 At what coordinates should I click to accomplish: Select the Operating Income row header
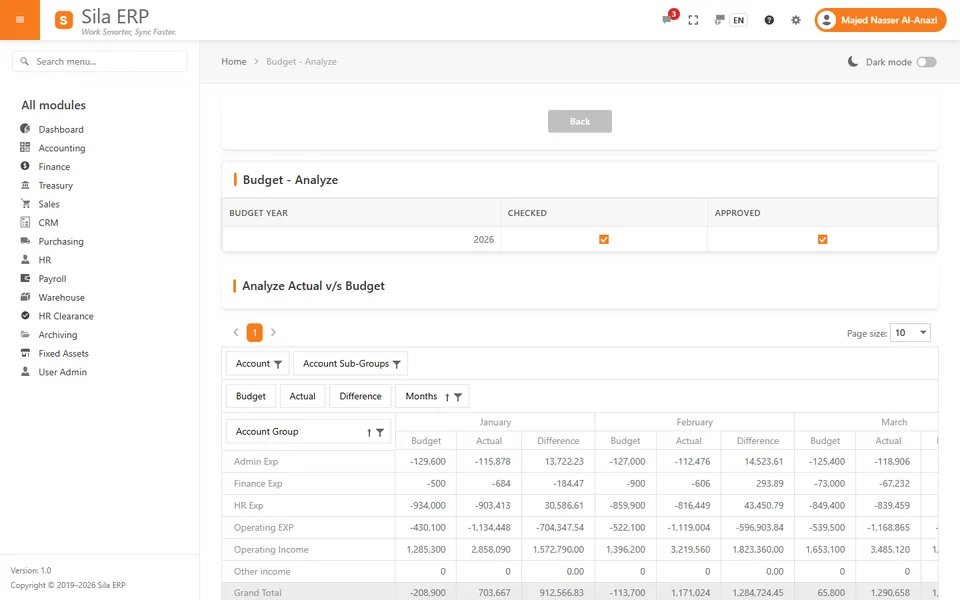pyautogui.click(x=308, y=550)
